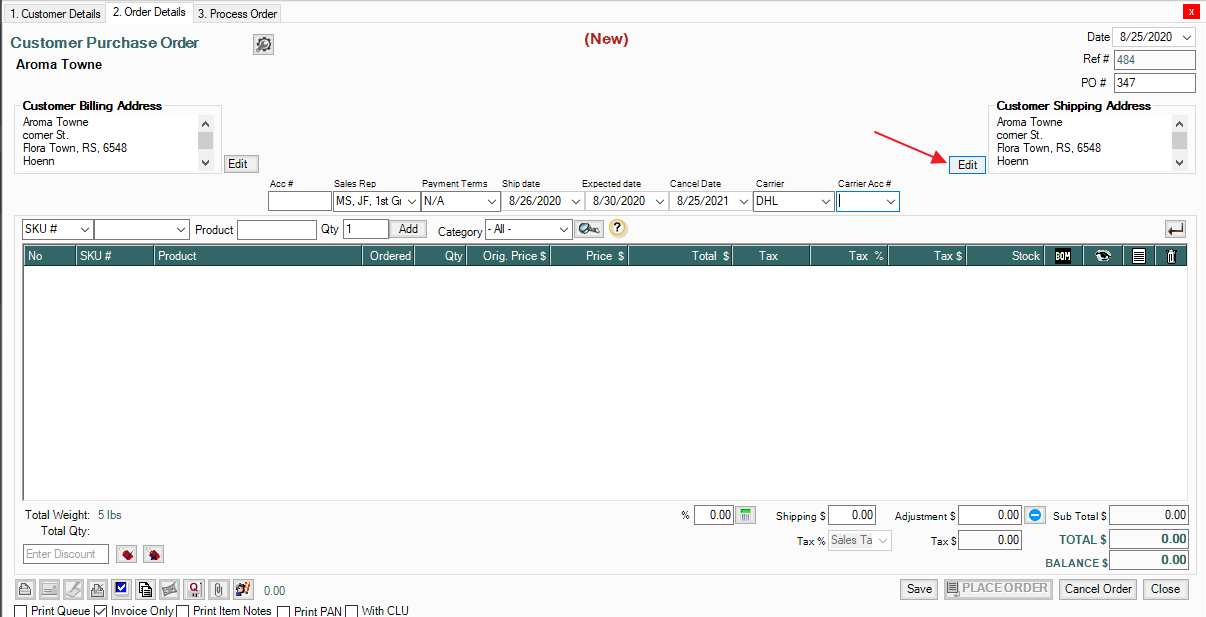The width and height of the screenshot is (1206, 617).
Task: Click the return arrow icon above the grid
Action: (1175, 229)
